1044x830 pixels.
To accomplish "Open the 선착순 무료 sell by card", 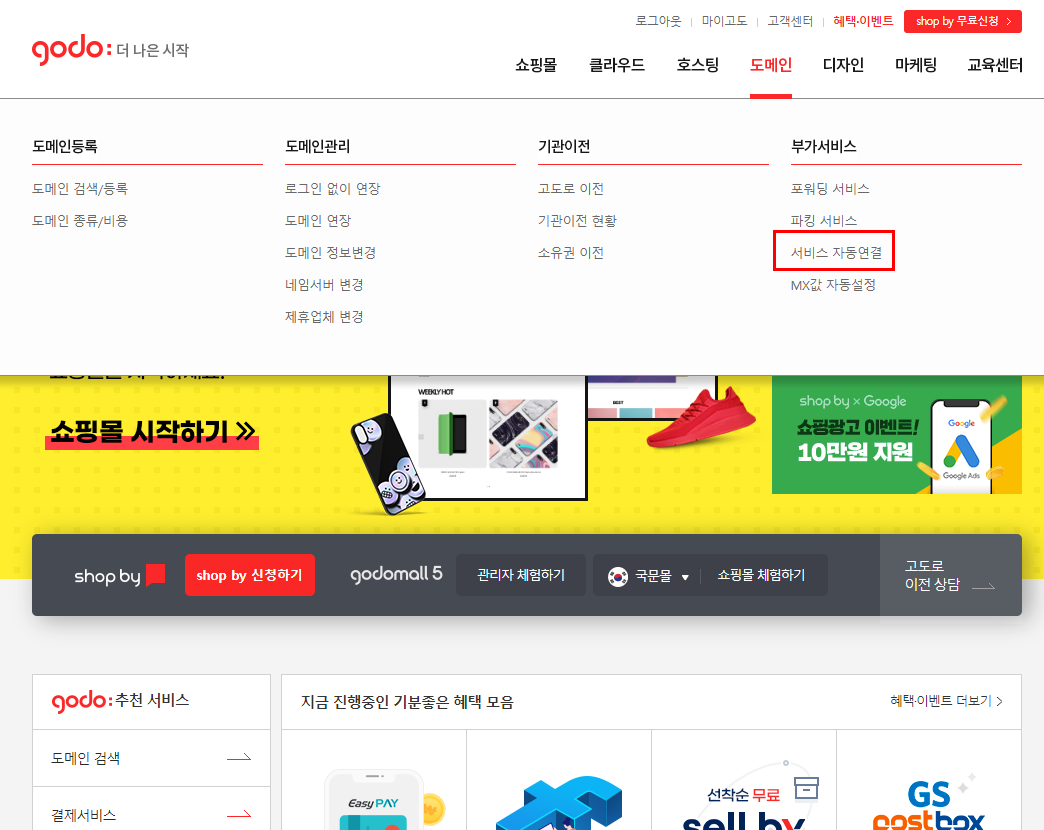I will [744, 780].
